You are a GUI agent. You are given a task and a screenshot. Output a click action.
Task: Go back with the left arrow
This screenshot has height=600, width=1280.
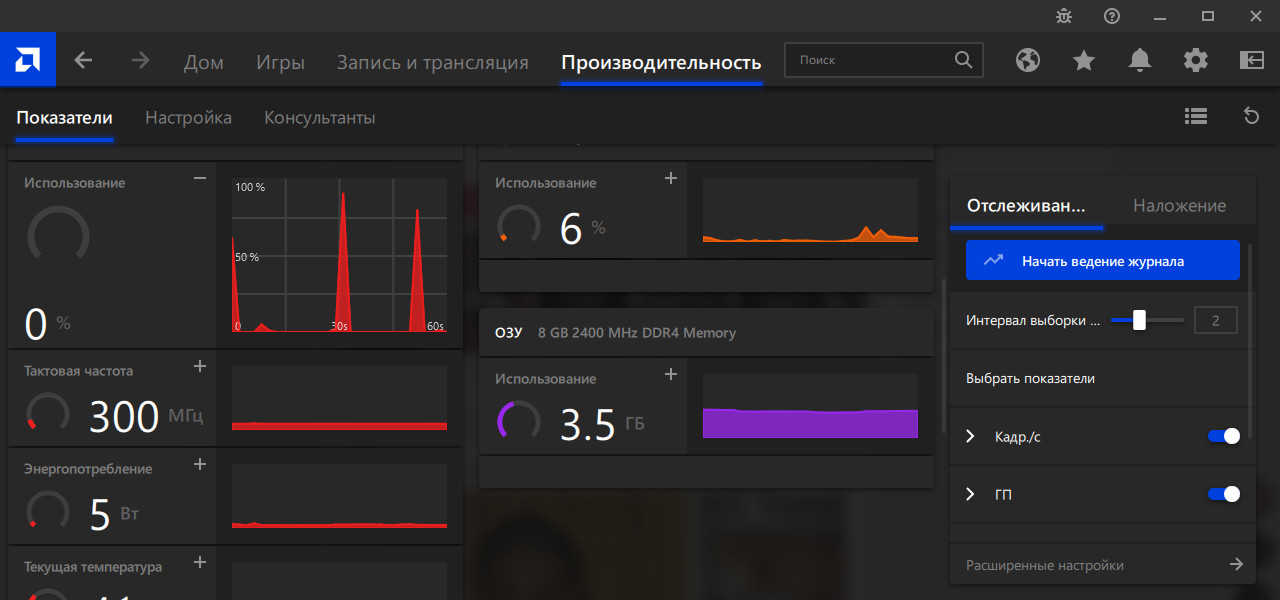[84, 61]
